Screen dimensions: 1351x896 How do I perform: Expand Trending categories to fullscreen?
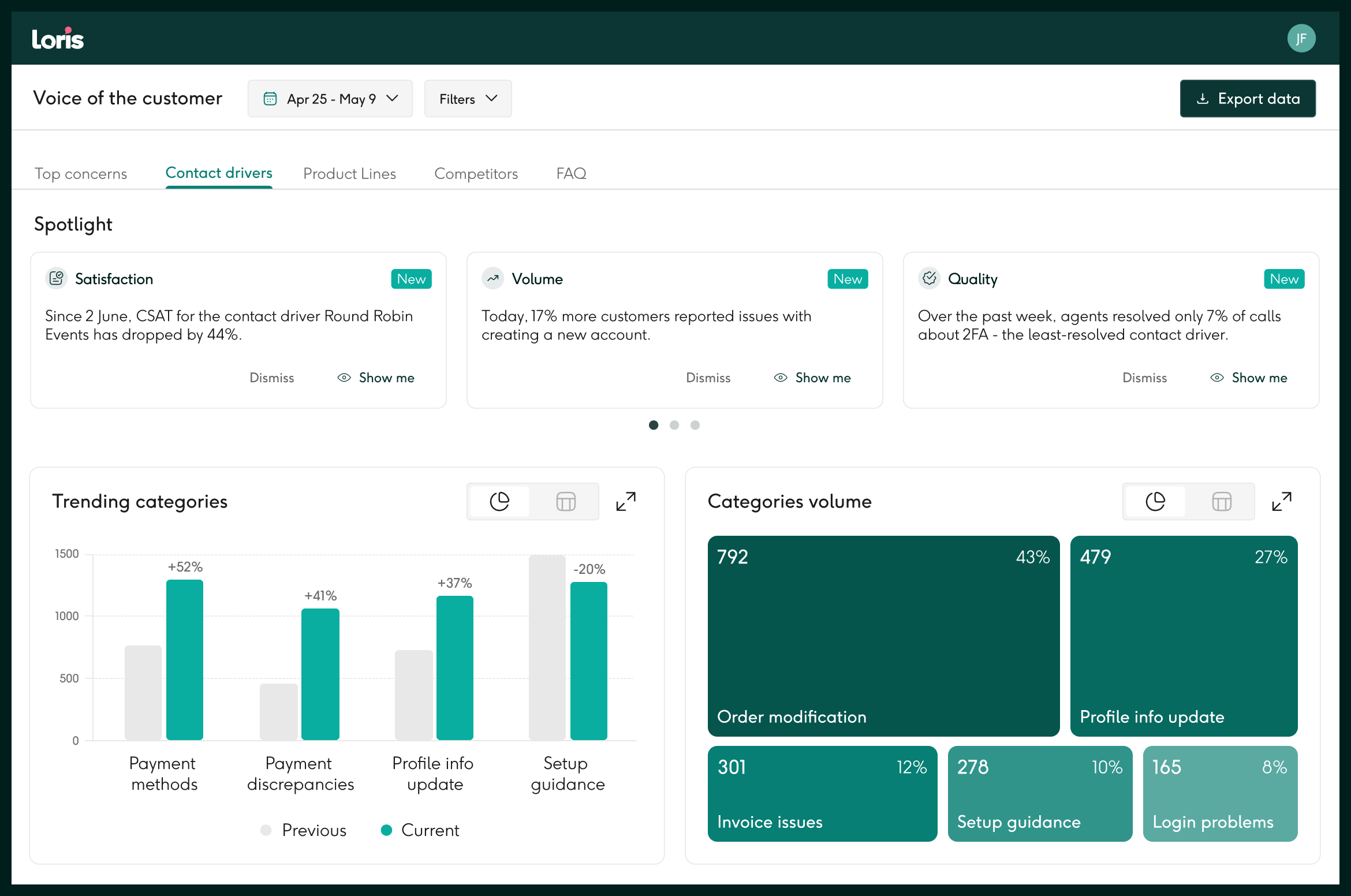coord(625,501)
